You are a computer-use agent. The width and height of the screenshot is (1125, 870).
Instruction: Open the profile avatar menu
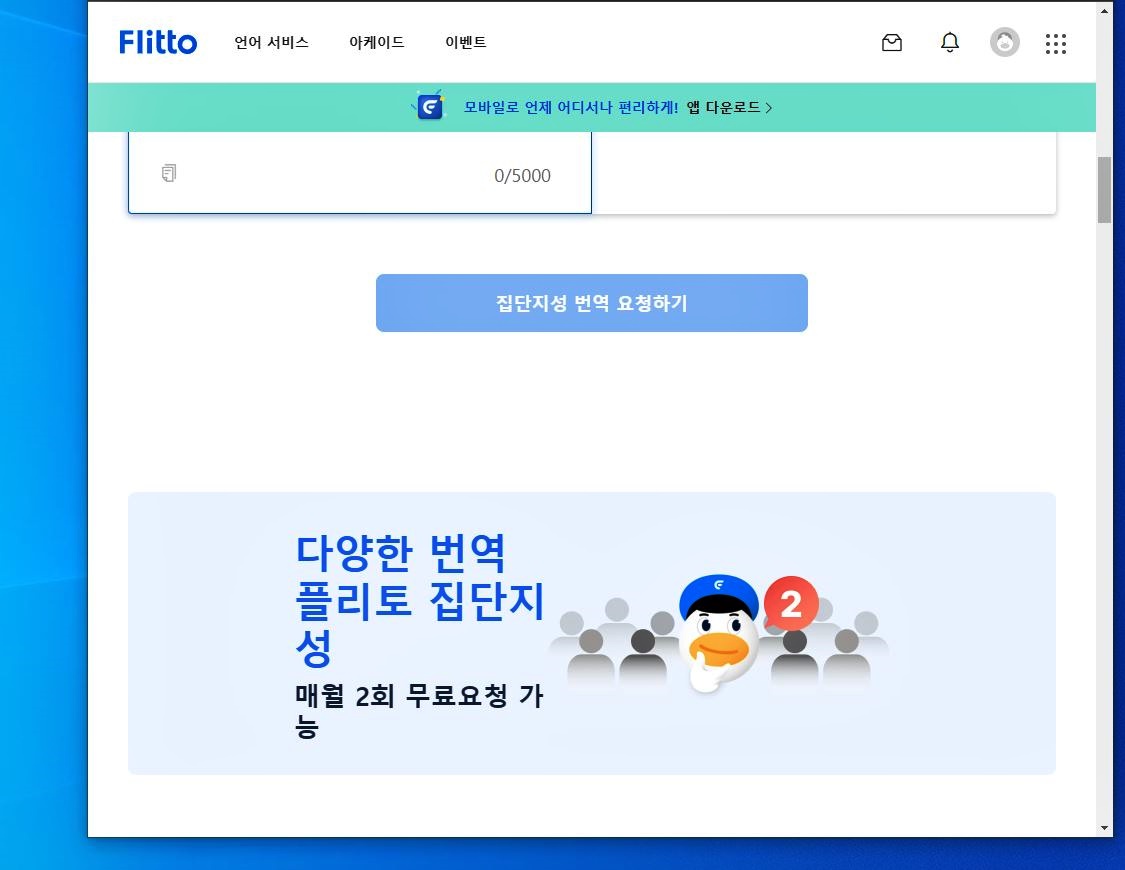pos(1004,42)
